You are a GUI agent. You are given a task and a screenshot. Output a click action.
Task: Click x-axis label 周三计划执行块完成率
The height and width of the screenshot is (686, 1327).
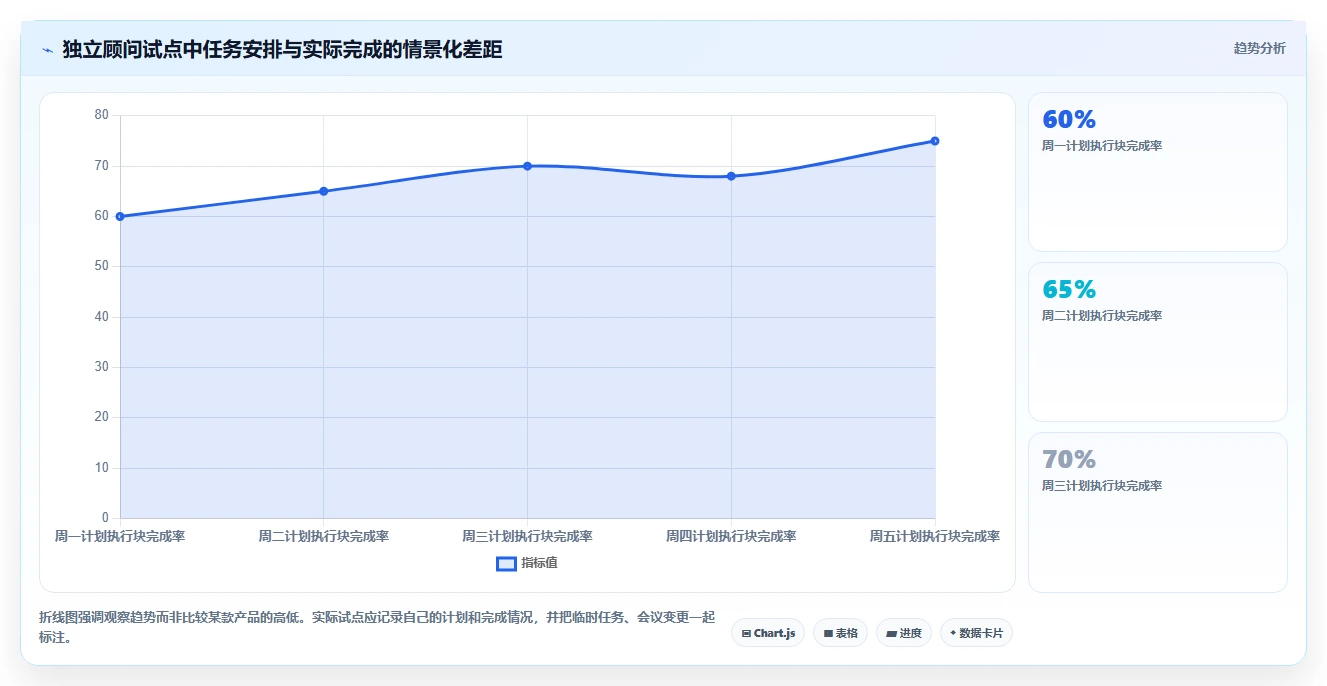click(527, 536)
